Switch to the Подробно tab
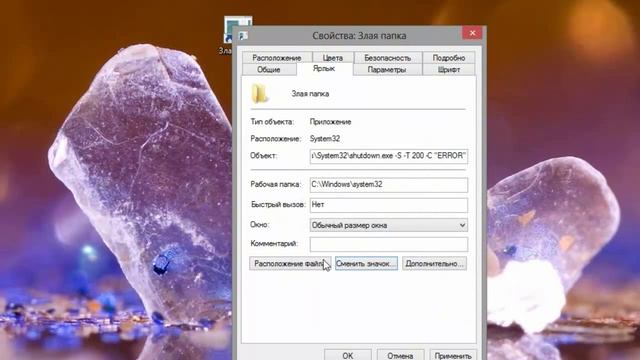Image resolution: width=640 pixels, height=360 pixels. (x=449, y=58)
